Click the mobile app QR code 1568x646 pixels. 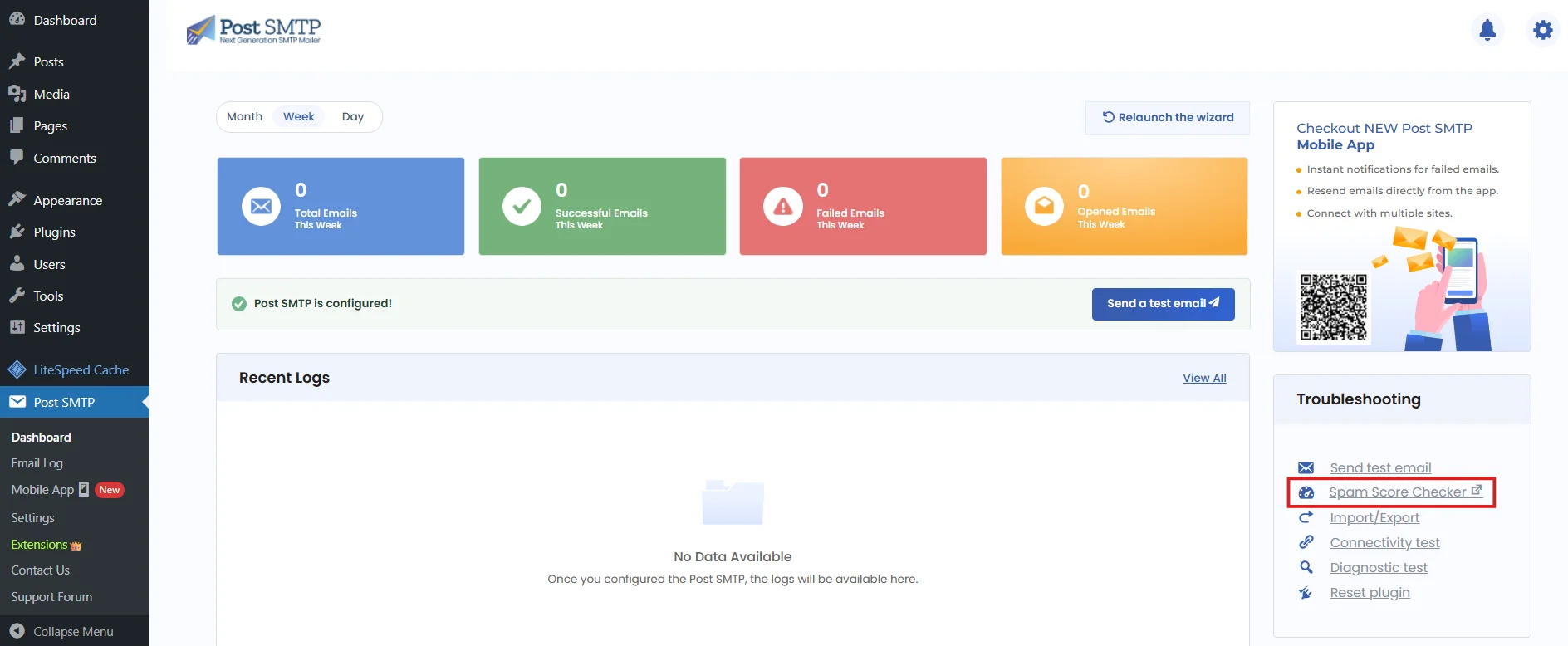[1333, 307]
